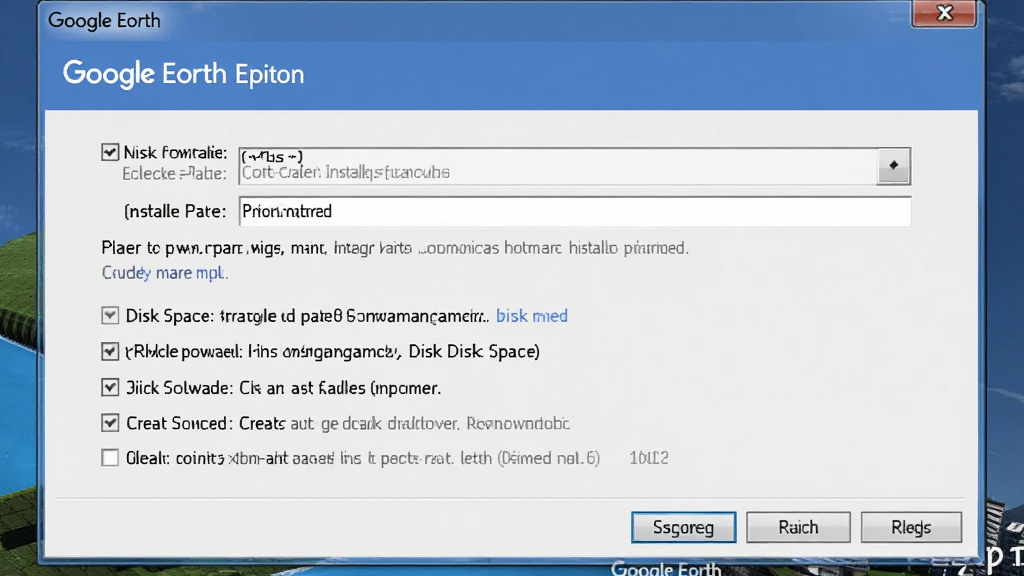Click the Installe Pate input field
The width and height of the screenshot is (1024, 576).
575,211
